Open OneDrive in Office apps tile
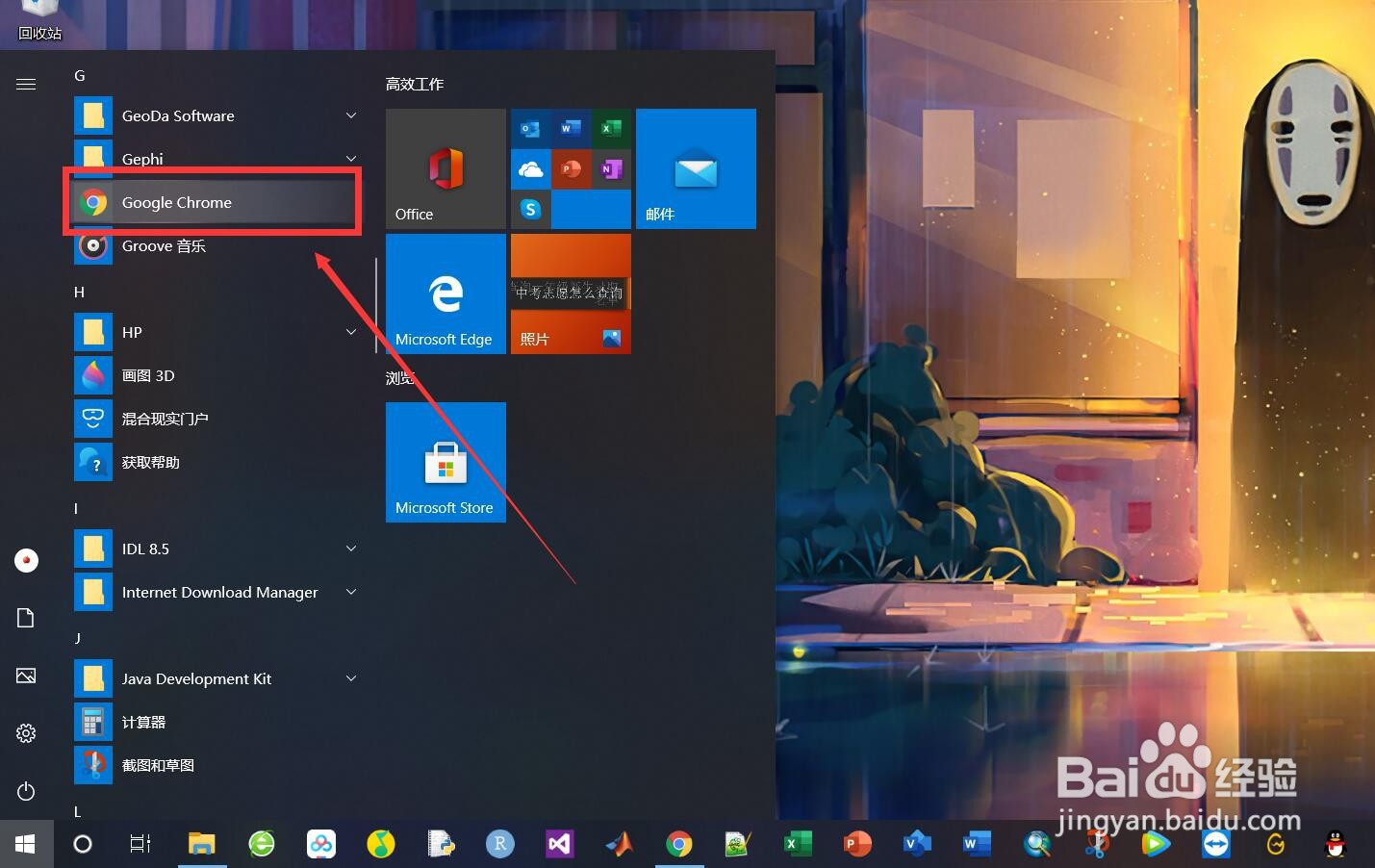Image resolution: width=1375 pixels, height=868 pixels. (x=530, y=168)
